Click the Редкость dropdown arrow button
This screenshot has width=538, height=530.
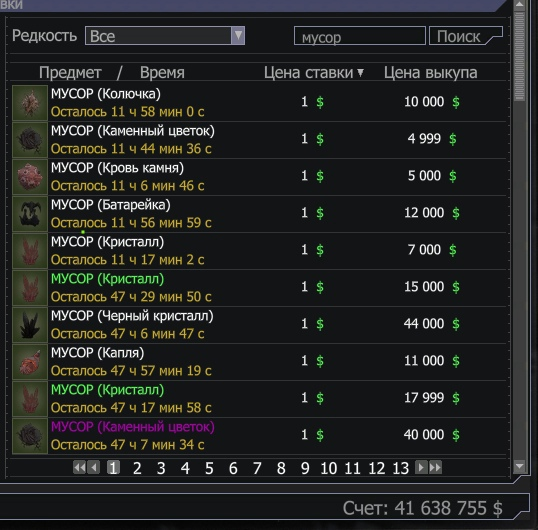click(x=238, y=35)
